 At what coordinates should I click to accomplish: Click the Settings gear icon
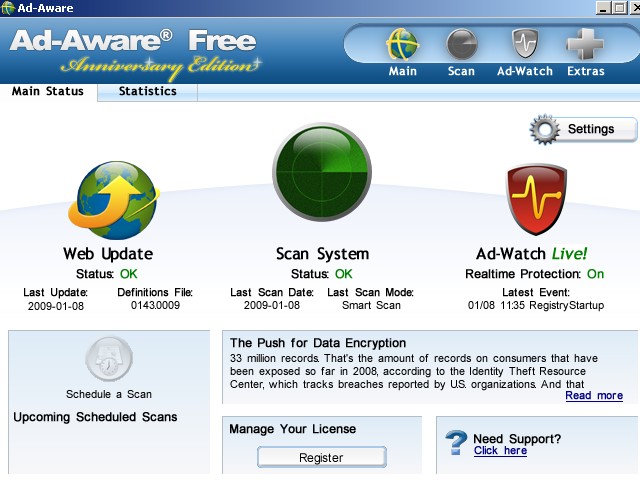coord(544,129)
